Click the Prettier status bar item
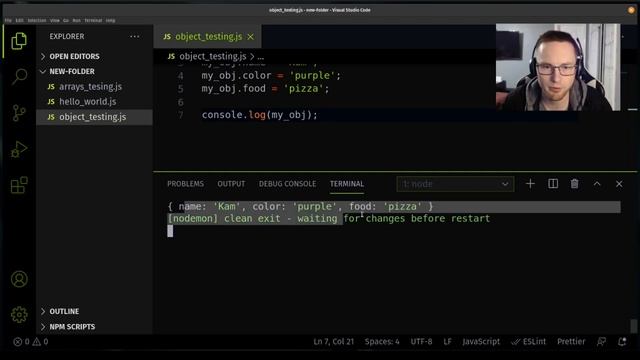Viewport: 640px width, 360px height. [x=571, y=342]
